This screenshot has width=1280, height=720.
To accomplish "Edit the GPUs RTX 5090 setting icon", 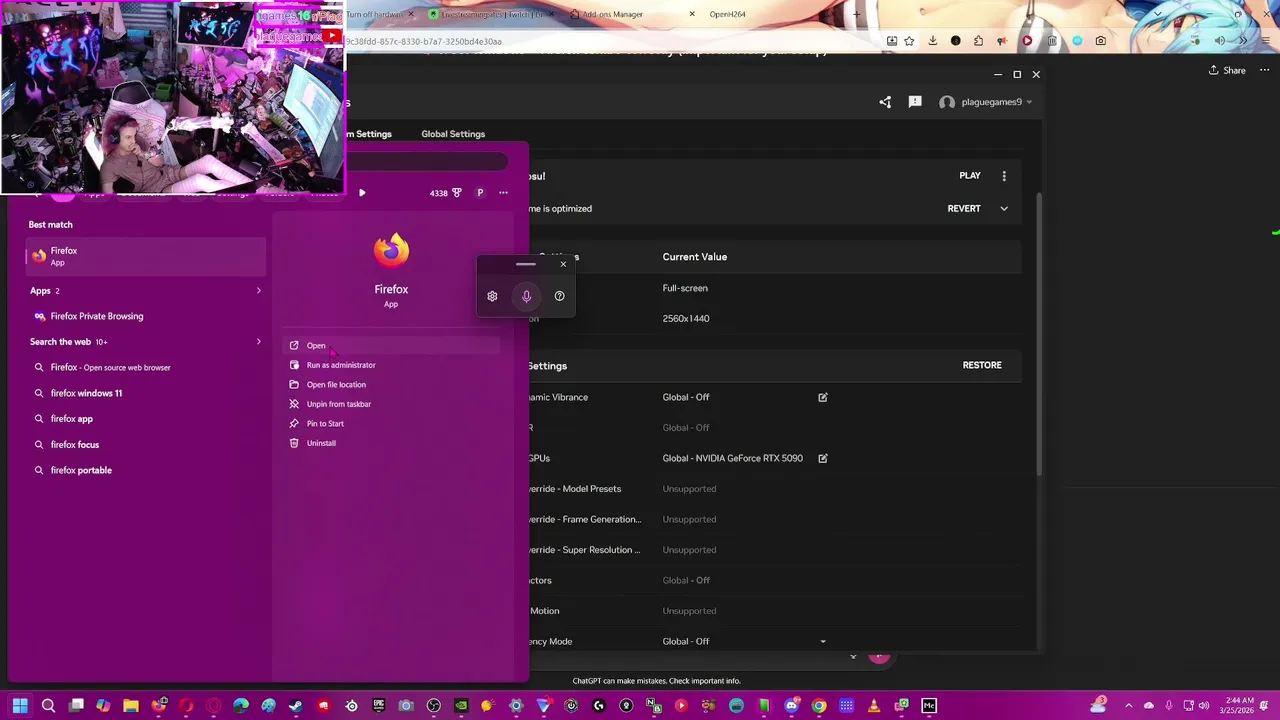I will 823,458.
